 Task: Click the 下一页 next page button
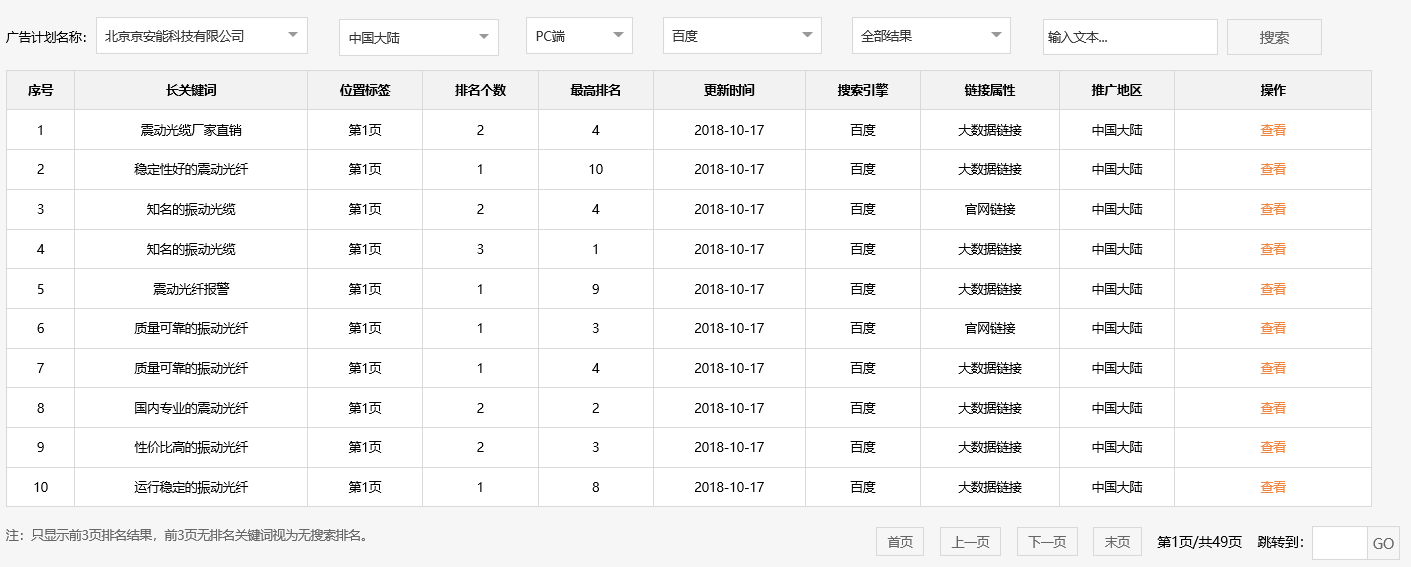click(1047, 542)
